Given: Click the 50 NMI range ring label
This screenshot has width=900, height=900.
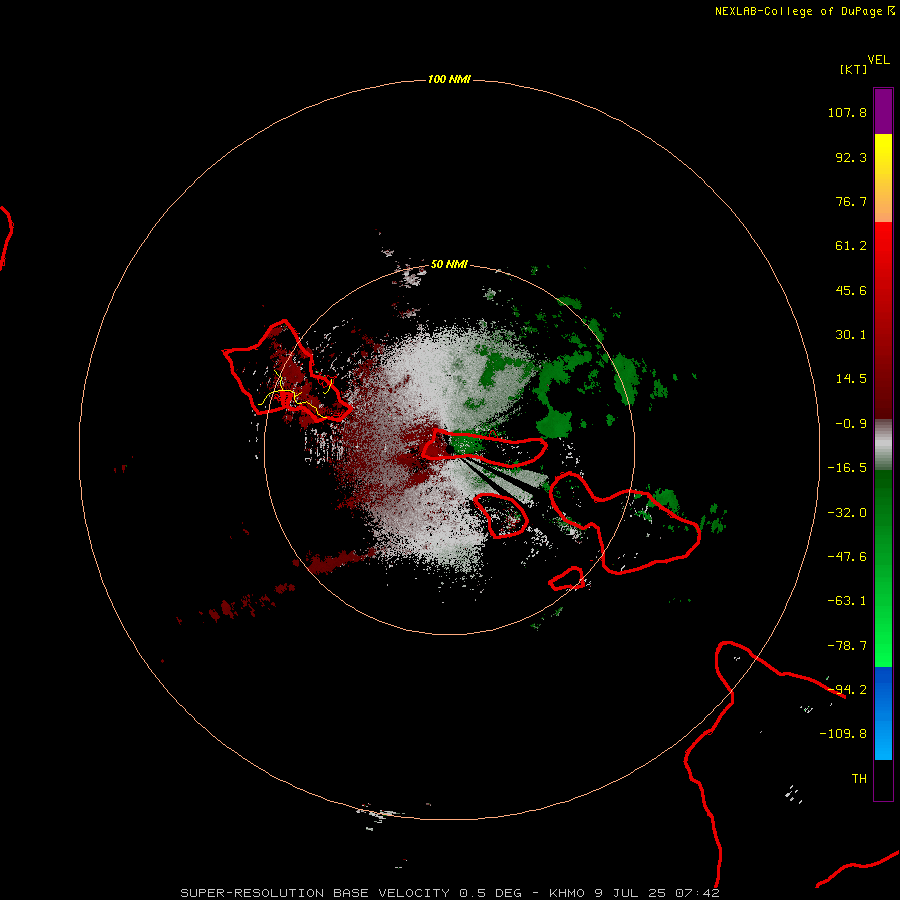Looking at the screenshot, I should 449,264.
